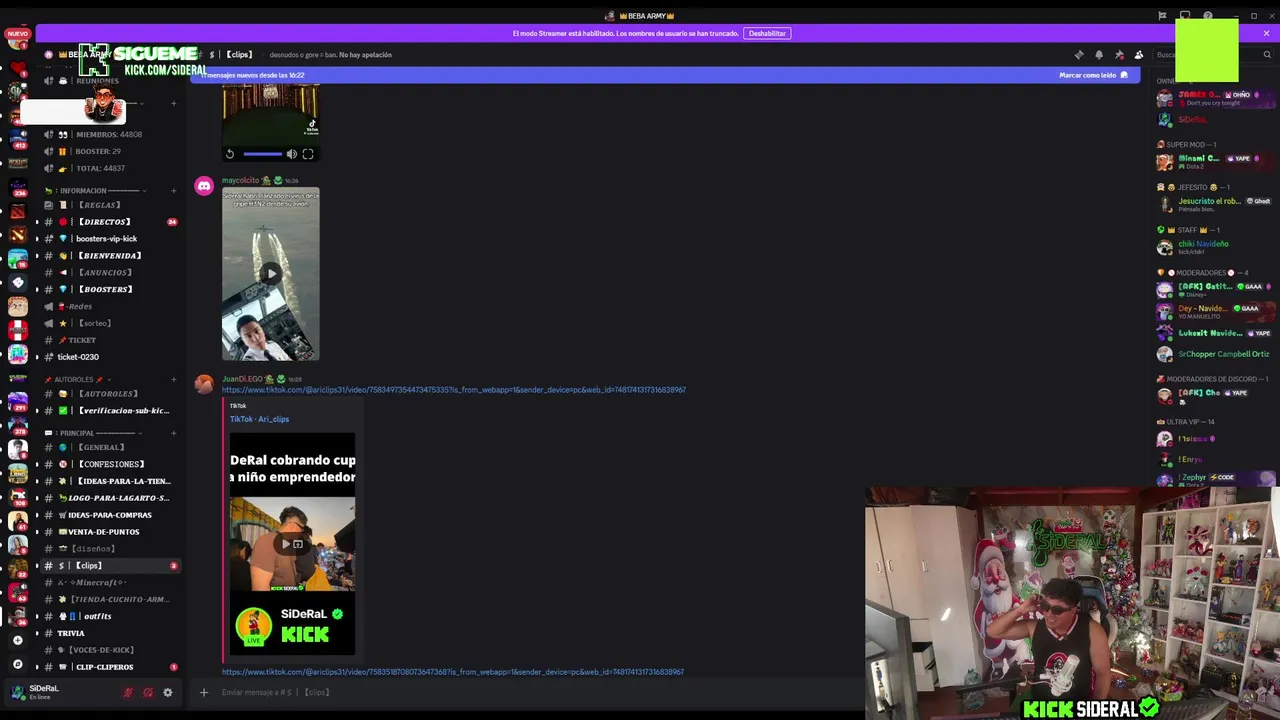Toggle member list icon
Screen dimensions: 1280x720
[x=1139, y=55]
